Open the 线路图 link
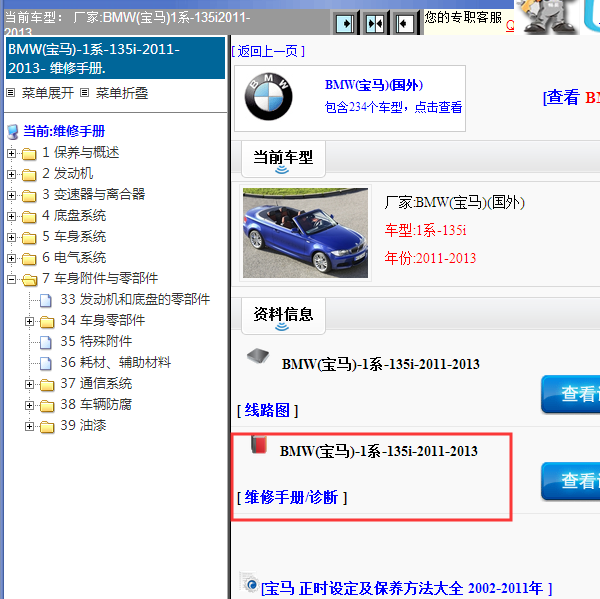The image size is (600, 599). click(x=267, y=411)
